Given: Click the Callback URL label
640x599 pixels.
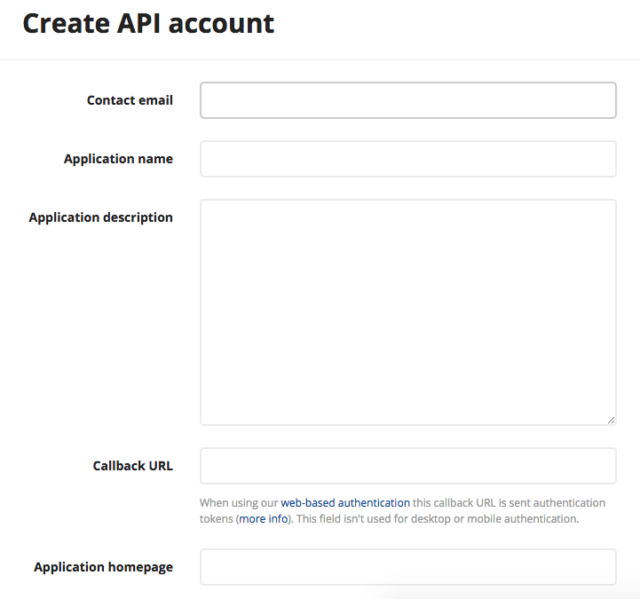Looking at the screenshot, I should [133, 466].
